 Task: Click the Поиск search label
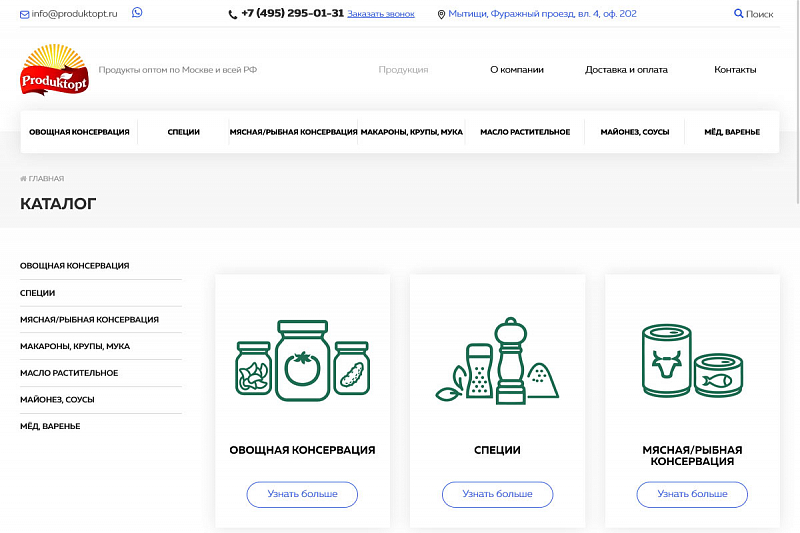point(759,14)
